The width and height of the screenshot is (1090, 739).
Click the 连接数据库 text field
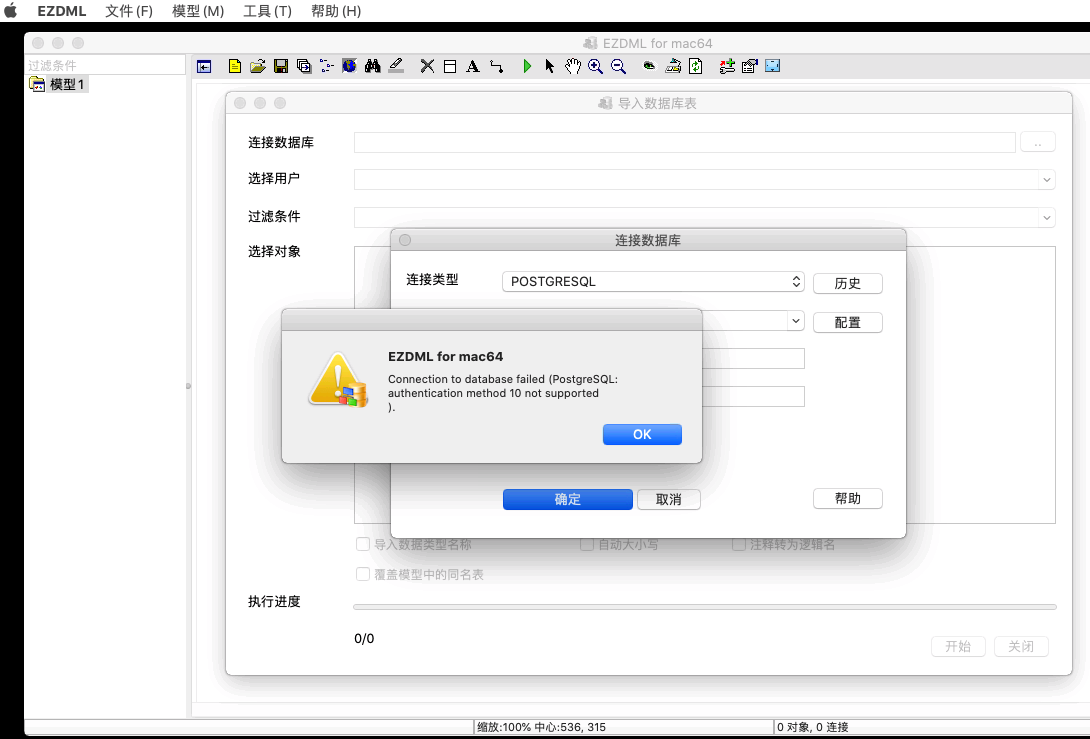coord(685,143)
